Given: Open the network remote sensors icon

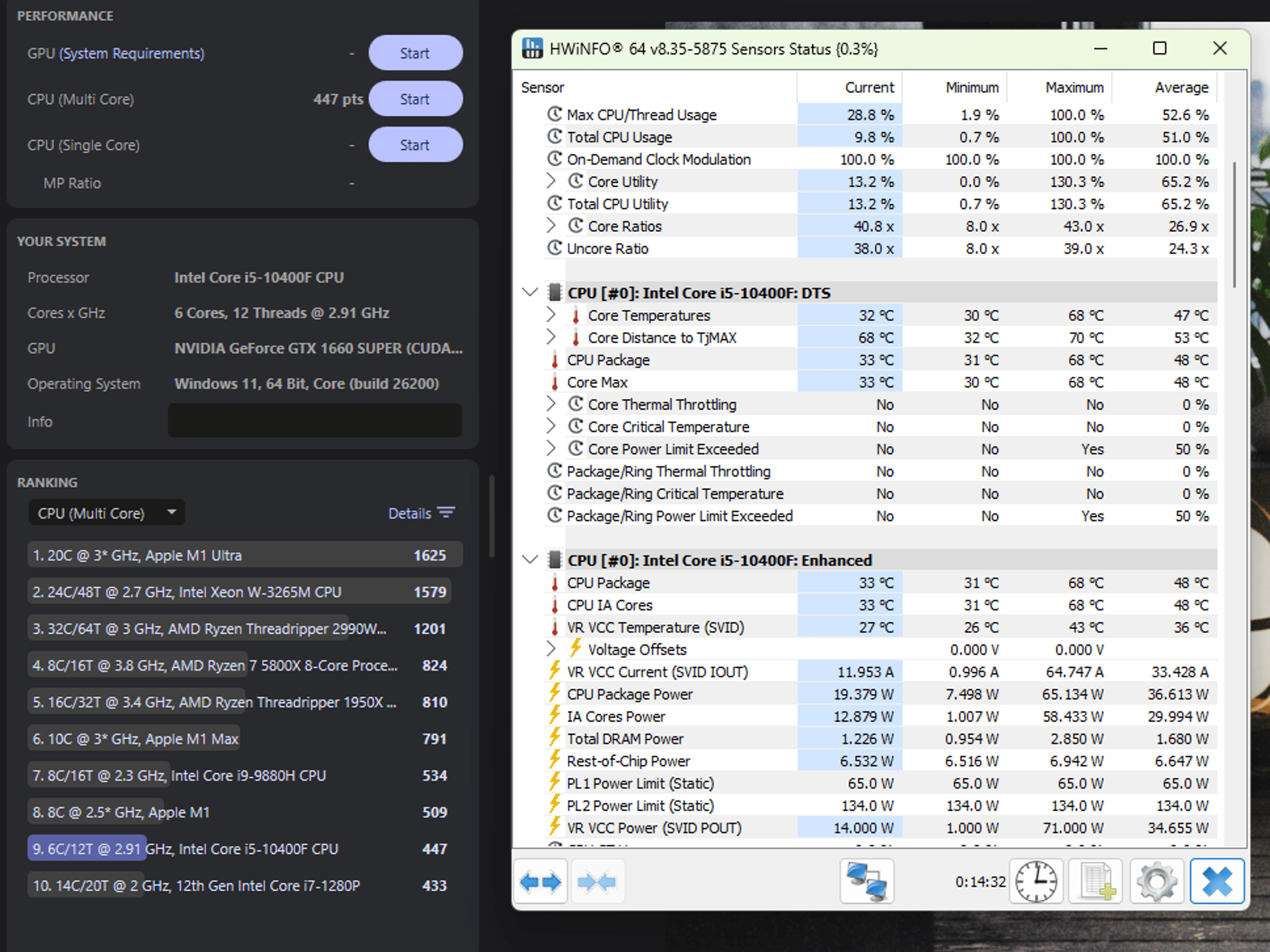Looking at the screenshot, I should point(867,881).
